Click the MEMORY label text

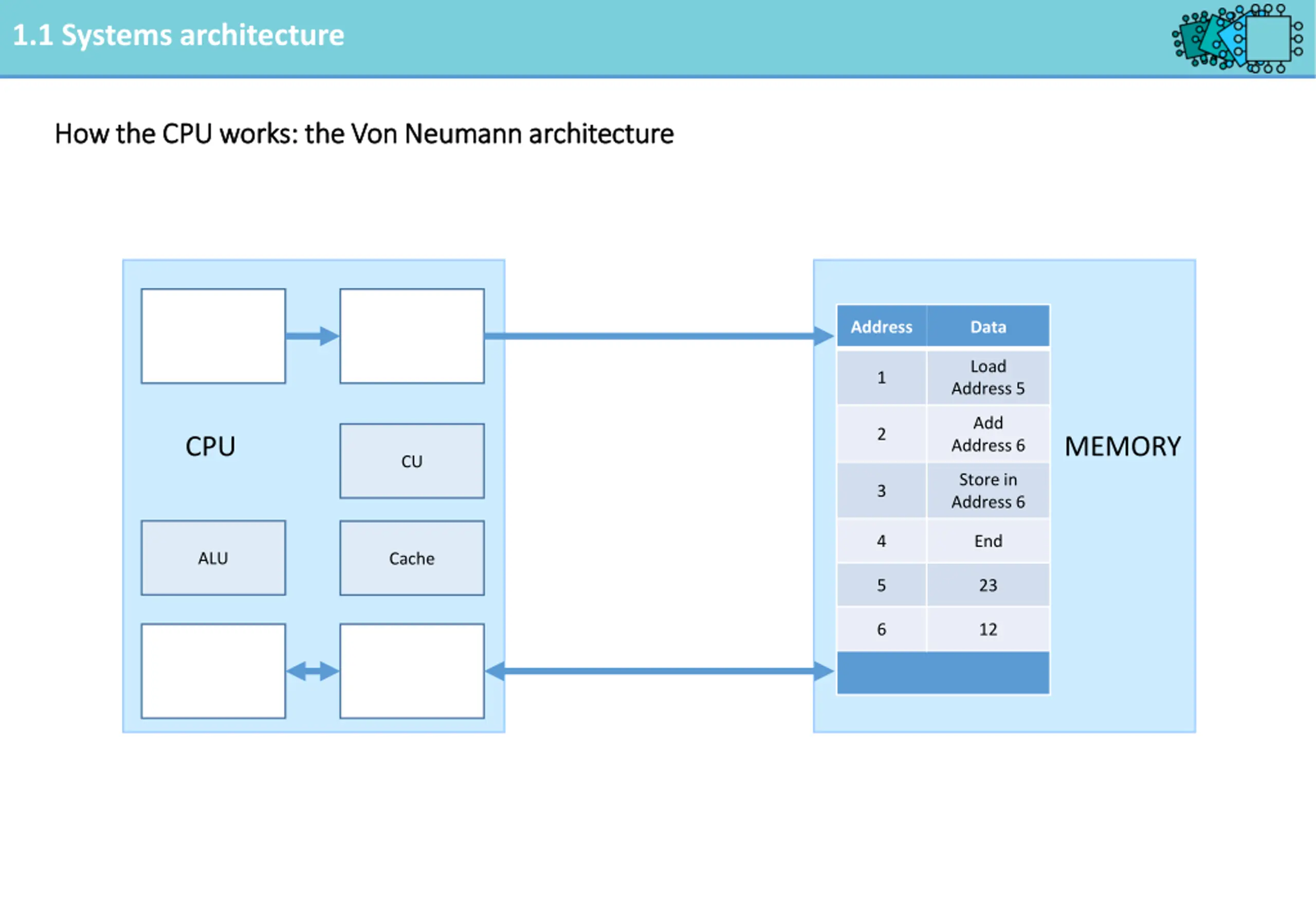coord(1123,446)
